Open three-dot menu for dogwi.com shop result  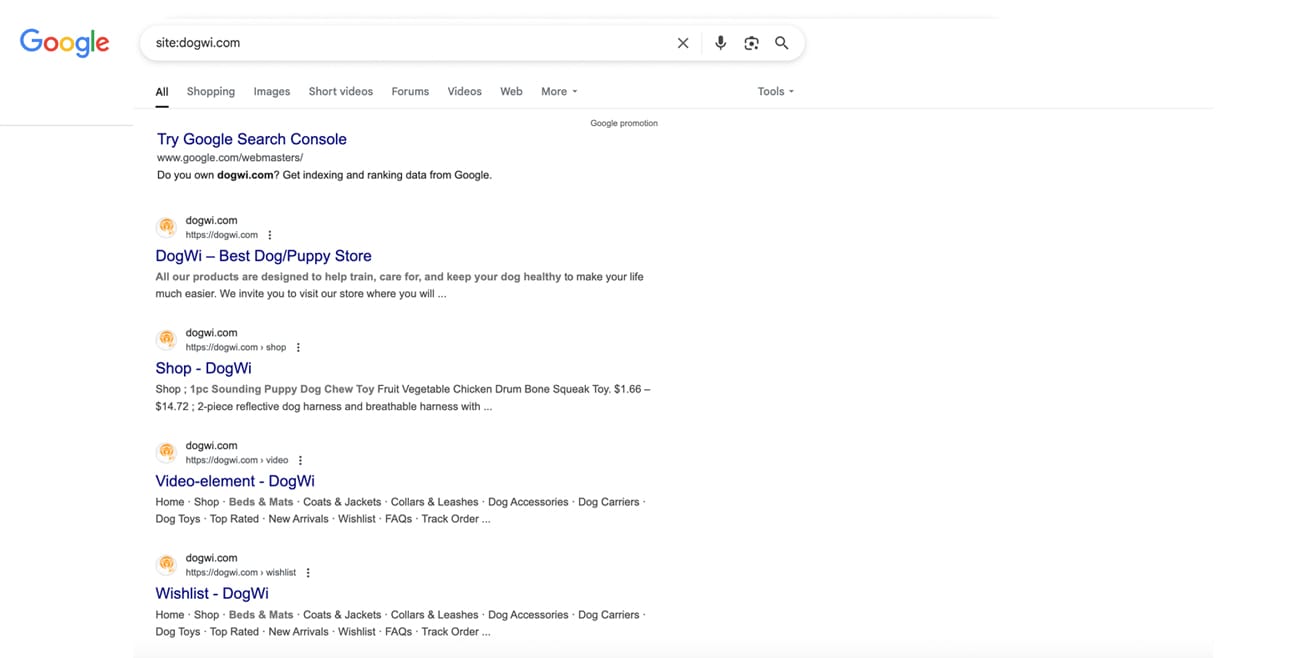coord(298,348)
